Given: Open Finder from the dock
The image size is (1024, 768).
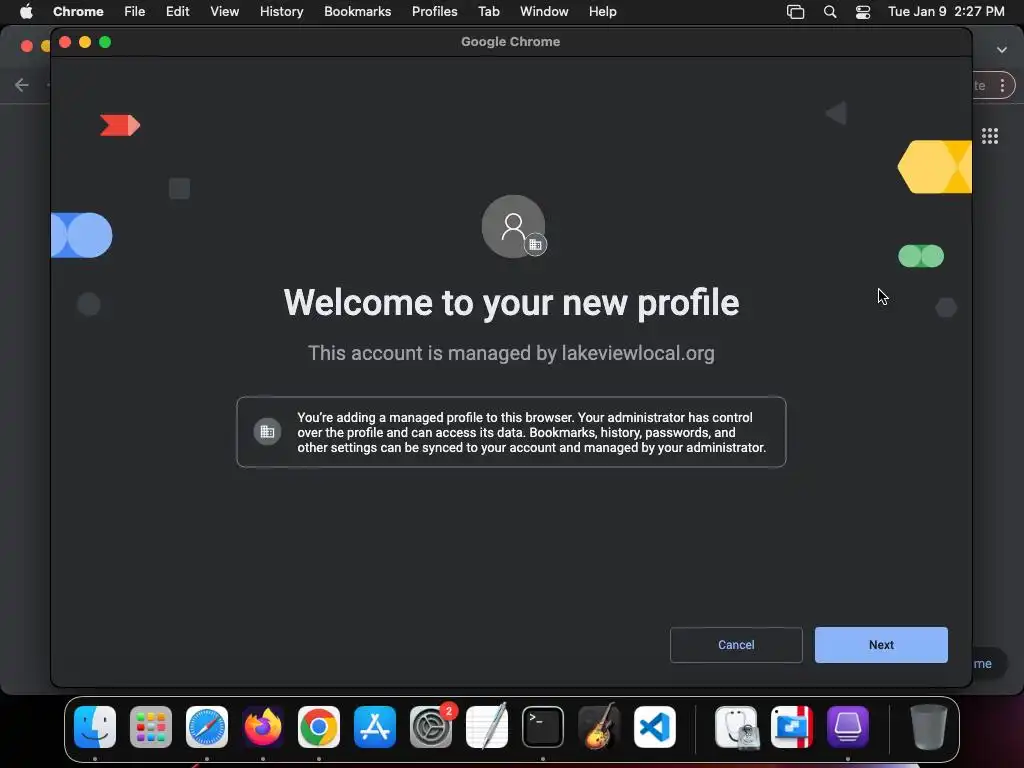Looking at the screenshot, I should pyautogui.click(x=95, y=727).
